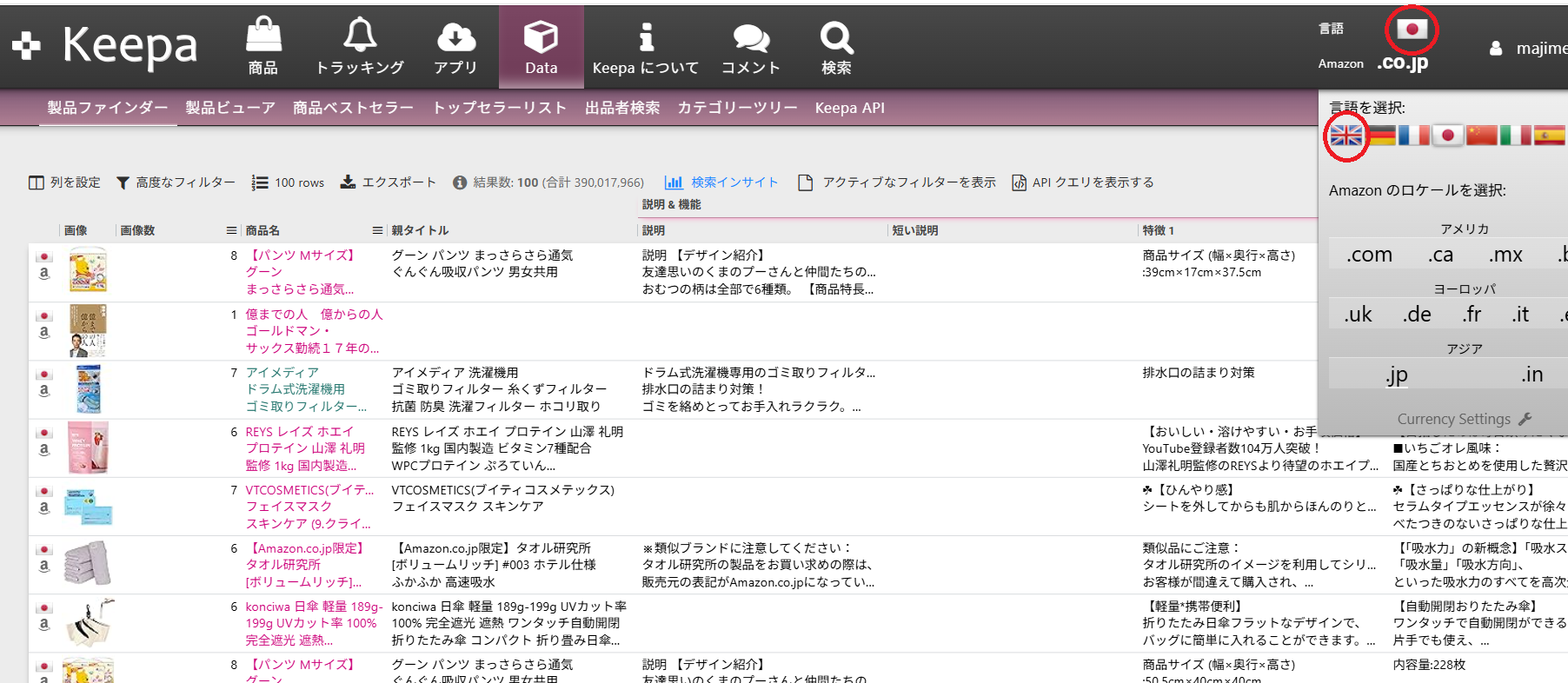
Task: Open the 100 rows dropdown
Action: point(288,182)
